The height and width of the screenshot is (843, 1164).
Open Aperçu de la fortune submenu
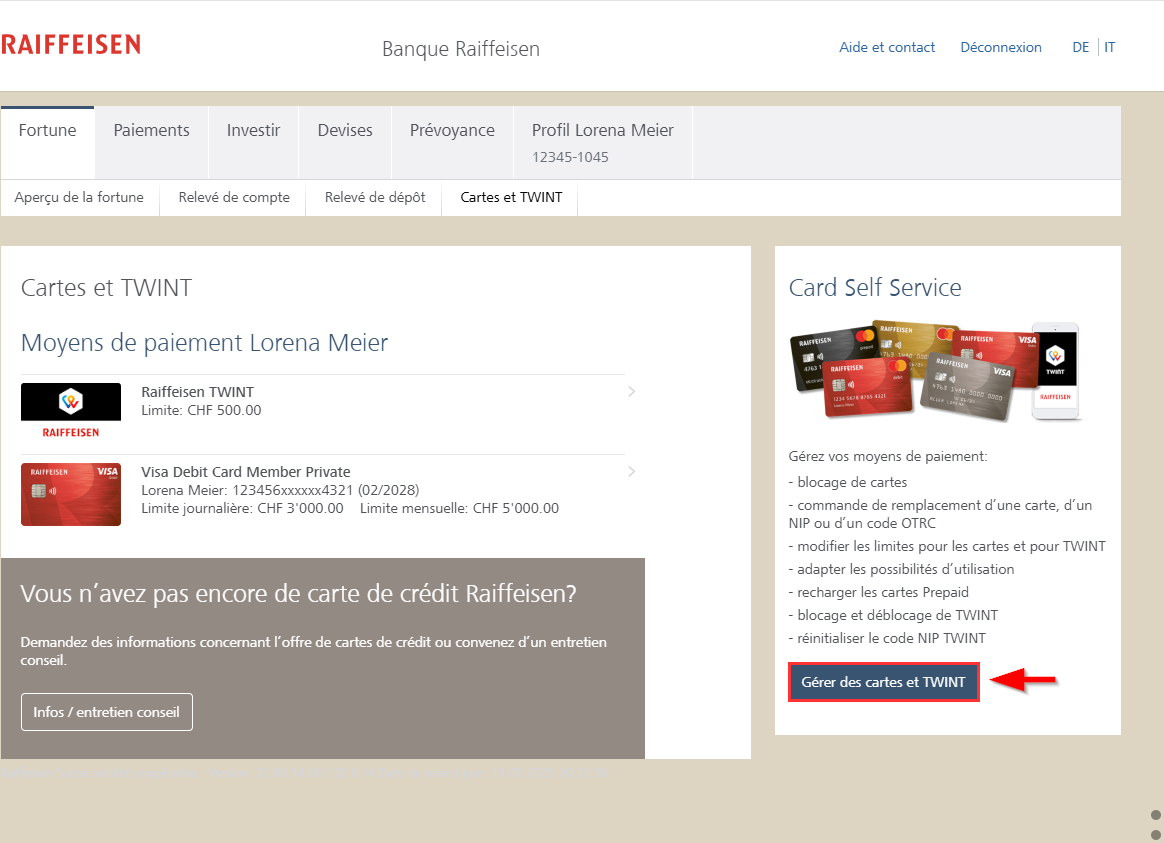79,198
